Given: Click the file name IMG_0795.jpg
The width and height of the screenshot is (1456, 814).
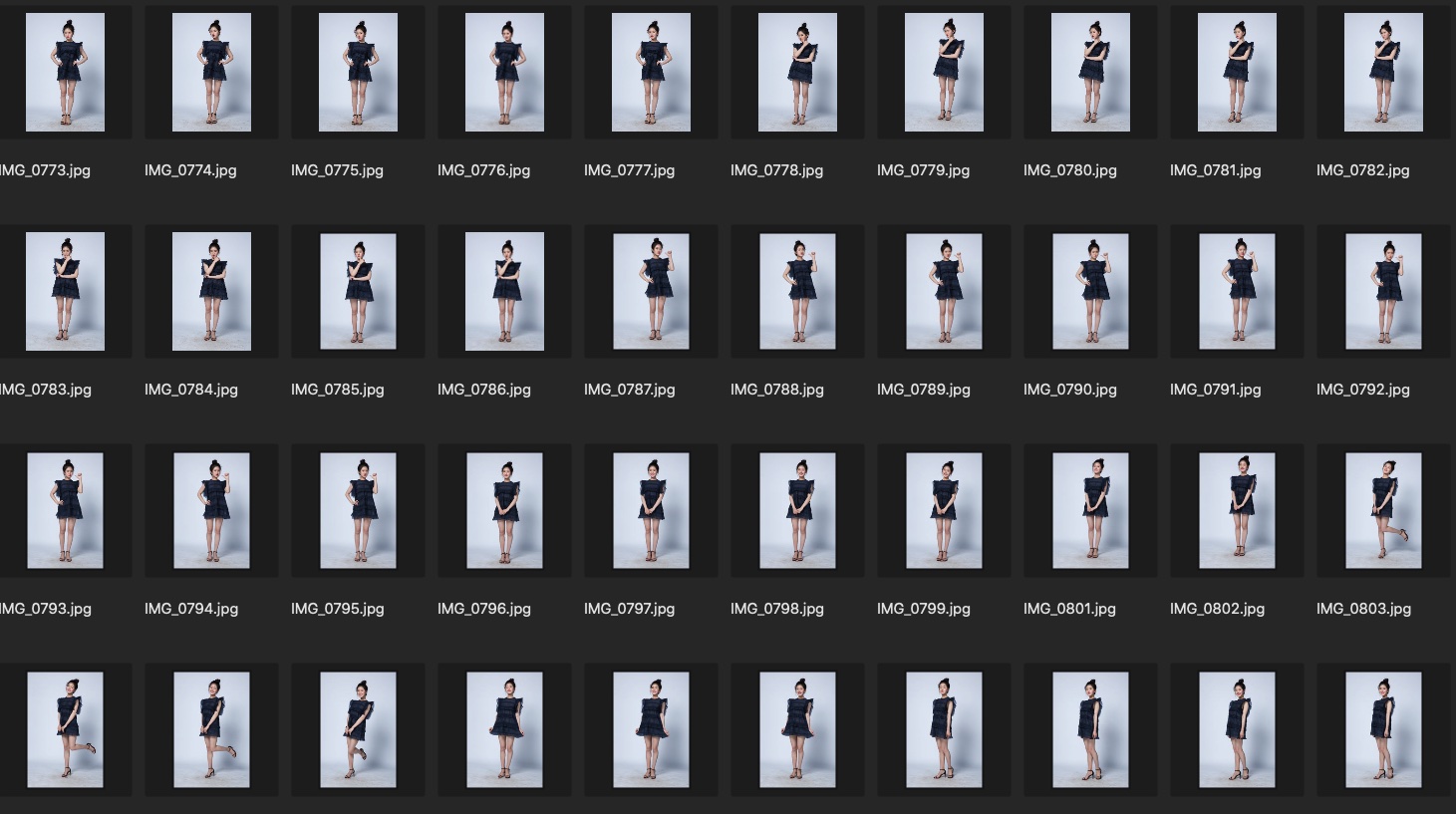Looking at the screenshot, I should [x=337, y=609].
